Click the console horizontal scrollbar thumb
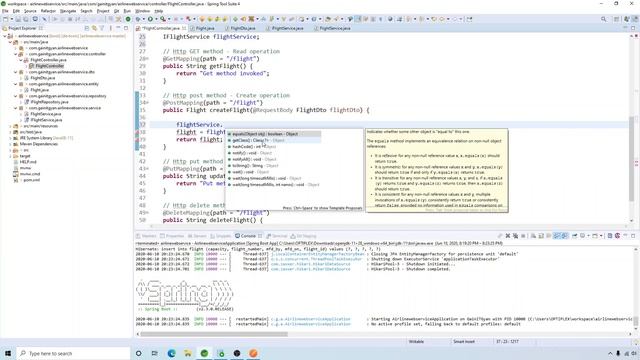The image size is (640, 360). click(214, 334)
